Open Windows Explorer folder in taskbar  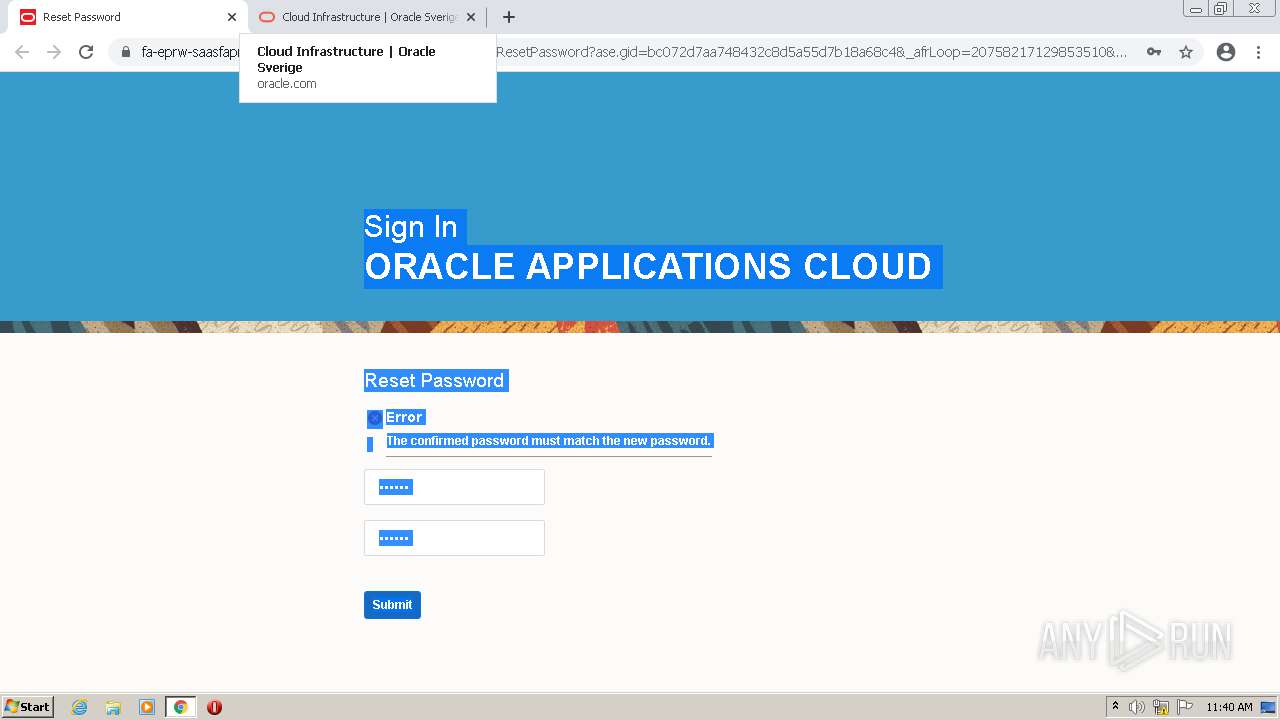[x=113, y=707]
